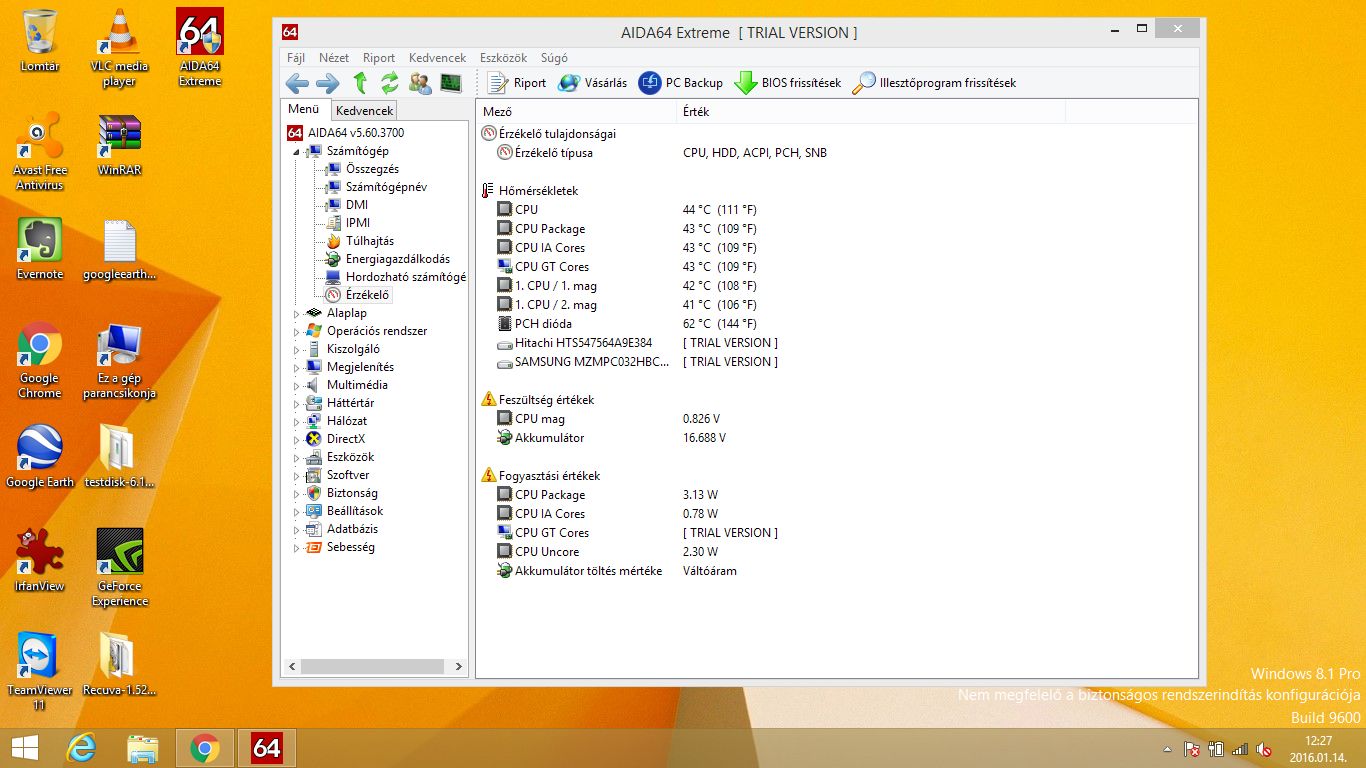Select Összegzés in the tree

pyautogui.click(x=372, y=169)
